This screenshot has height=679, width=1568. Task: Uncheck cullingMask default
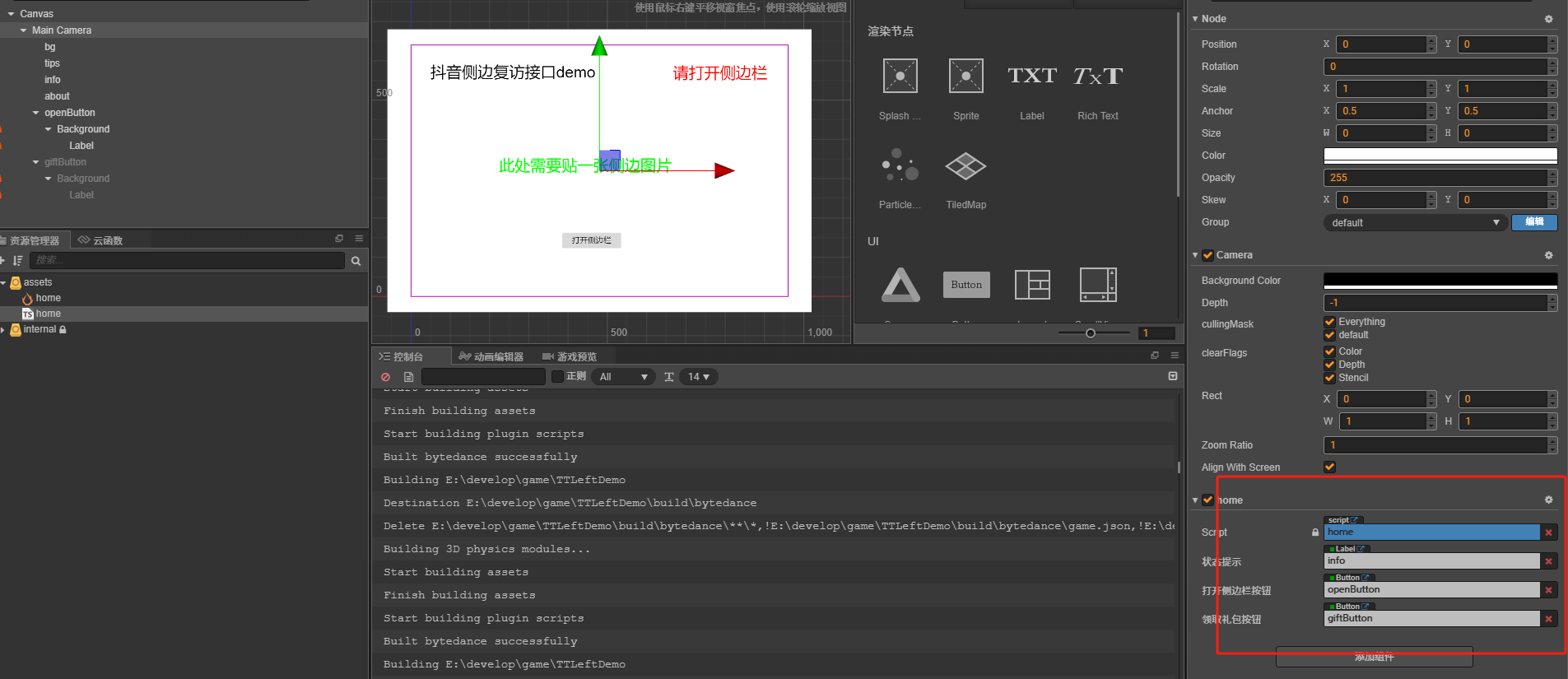click(x=1329, y=335)
